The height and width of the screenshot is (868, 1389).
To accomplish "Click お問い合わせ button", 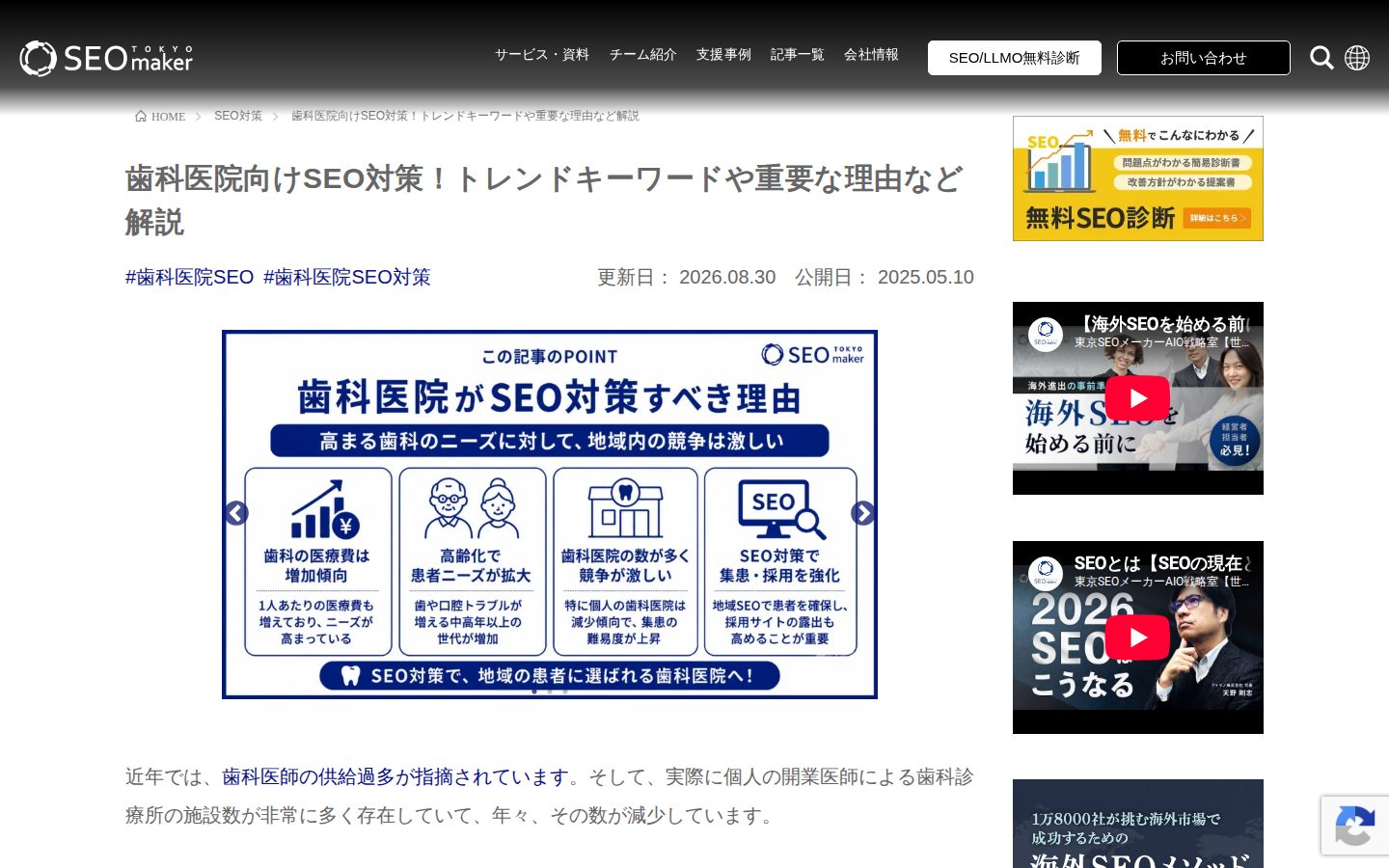I will [1204, 58].
